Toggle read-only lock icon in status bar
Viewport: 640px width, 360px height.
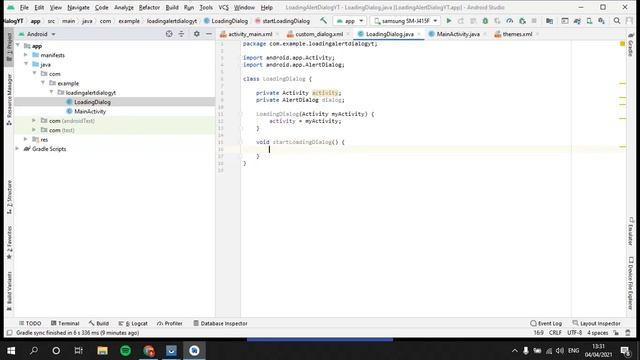616,333
